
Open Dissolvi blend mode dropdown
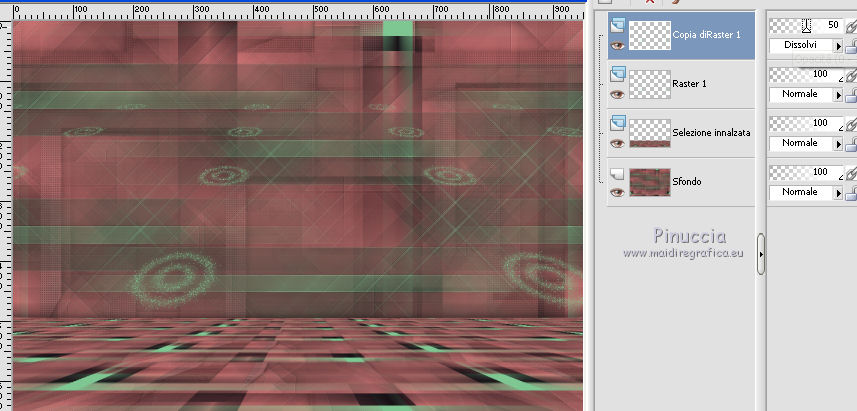click(806, 45)
